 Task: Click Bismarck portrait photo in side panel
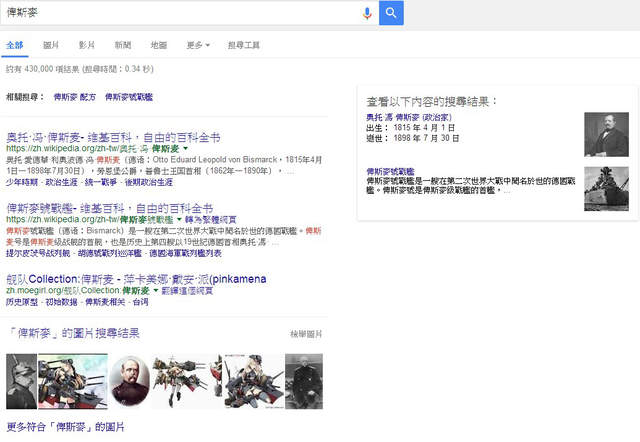point(606,134)
